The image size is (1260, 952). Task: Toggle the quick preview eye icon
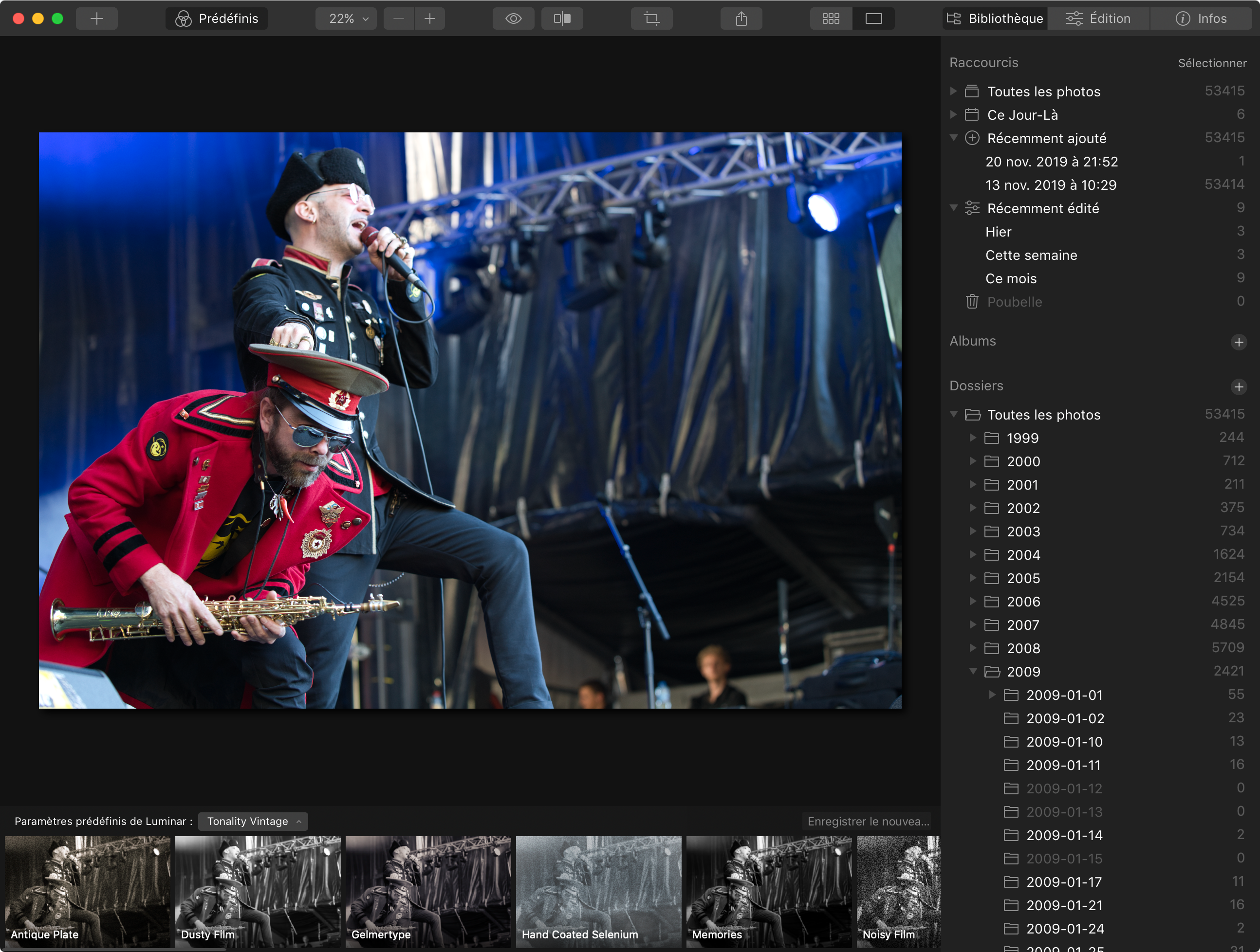(514, 19)
